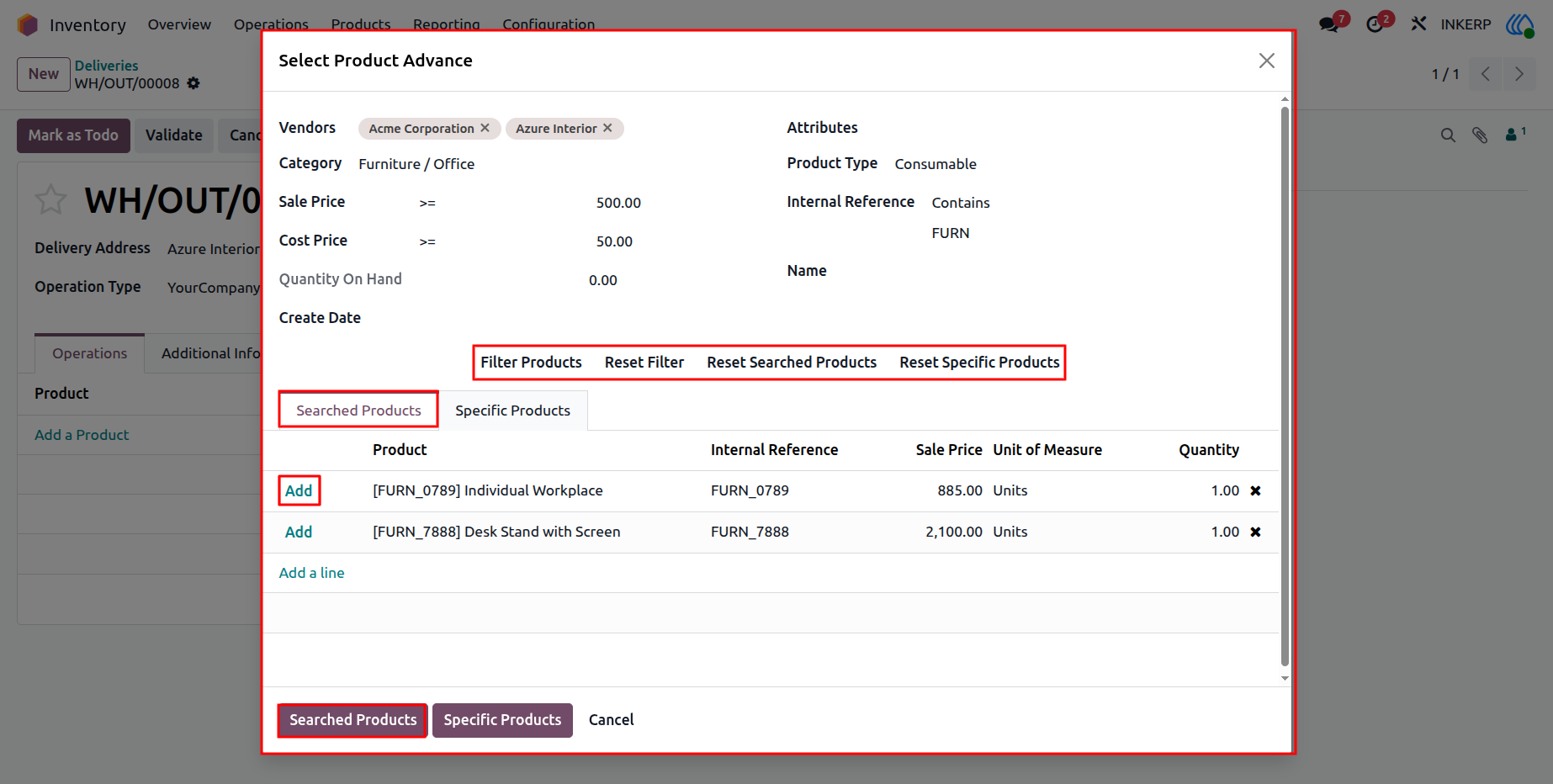Mark WH/OUT record as favorite star
The height and width of the screenshot is (784, 1553).
point(50,199)
